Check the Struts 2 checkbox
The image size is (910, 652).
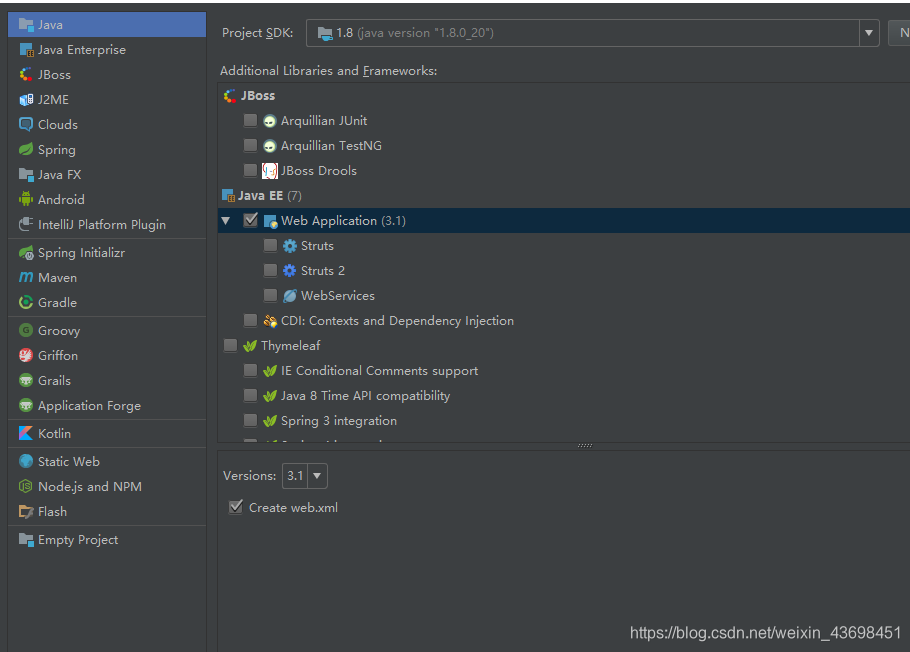coord(270,271)
